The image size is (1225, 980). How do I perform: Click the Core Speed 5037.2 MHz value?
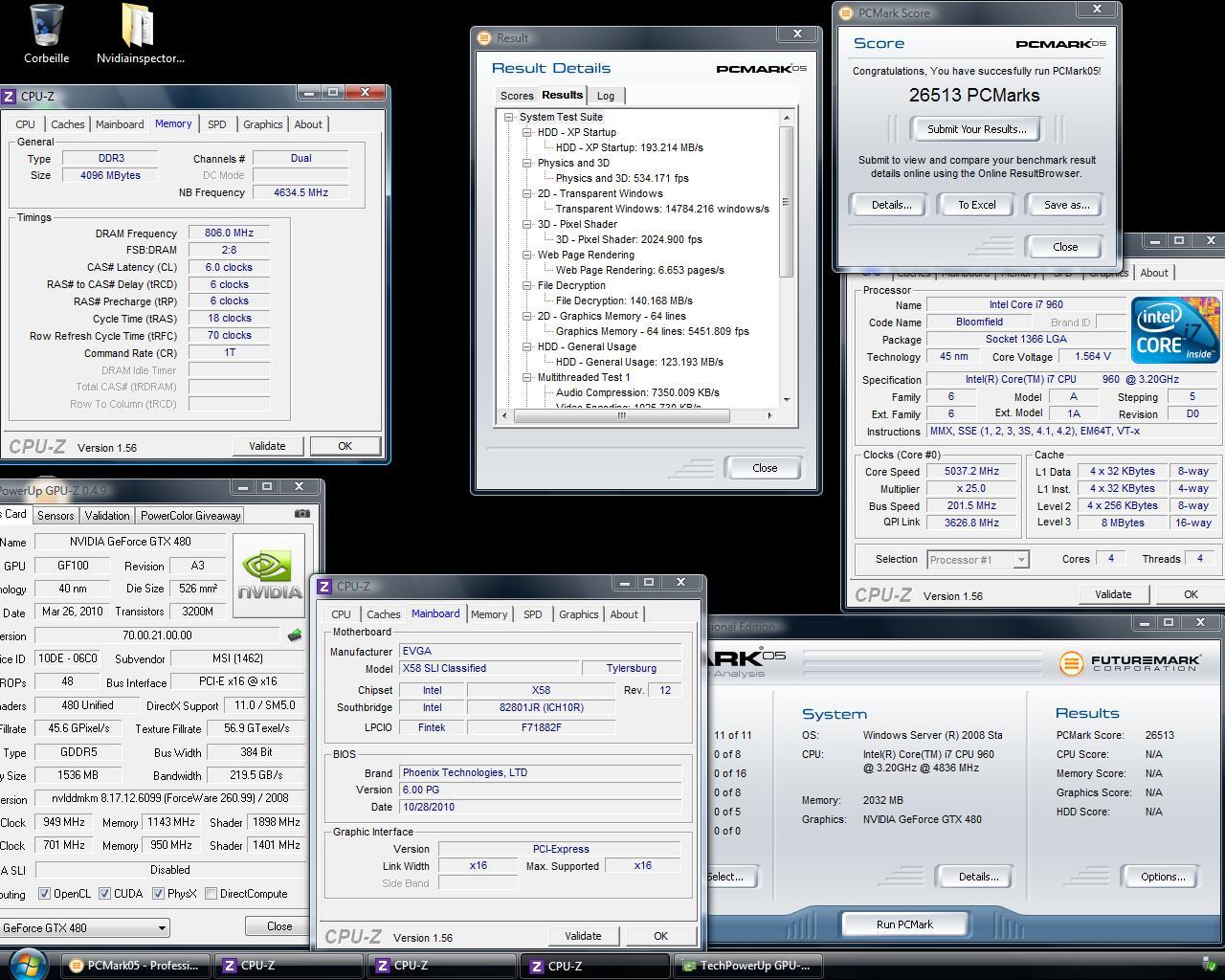972,472
